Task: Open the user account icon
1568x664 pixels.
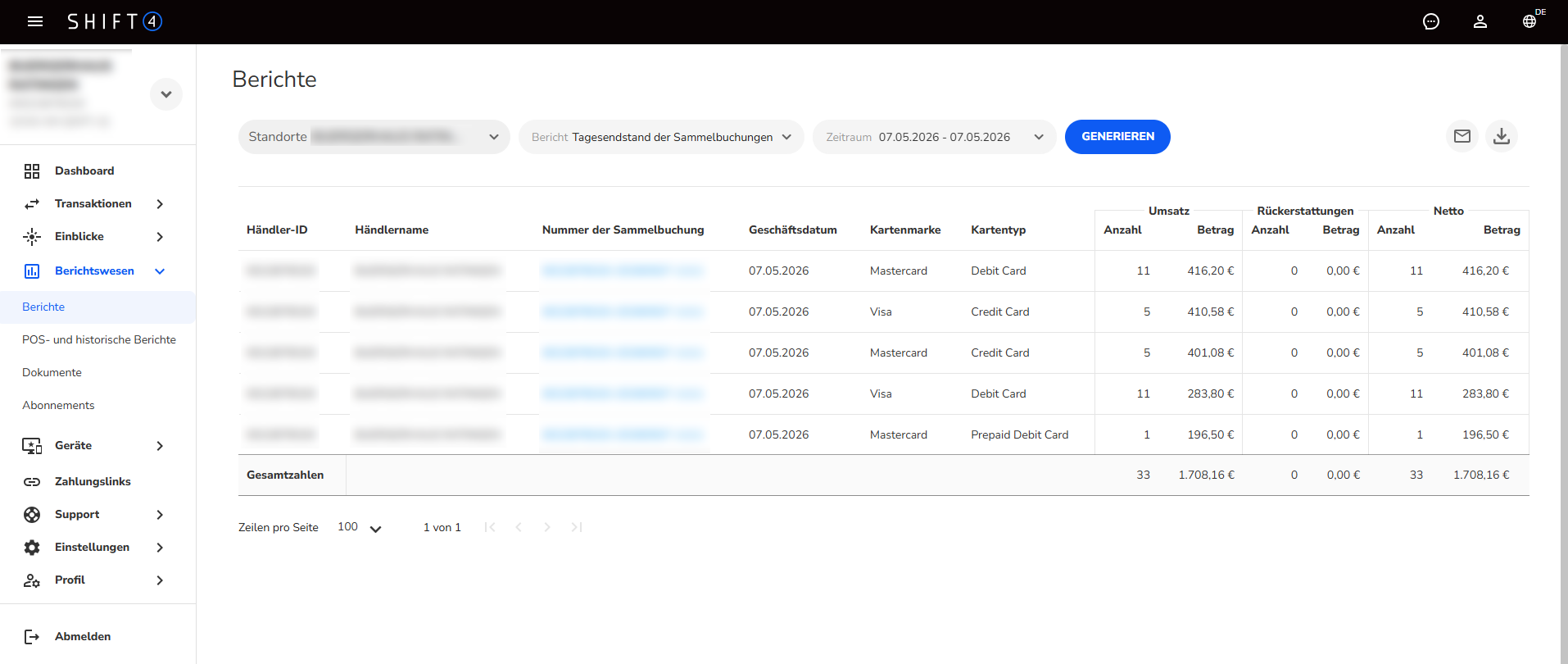Action: (x=1480, y=21)
